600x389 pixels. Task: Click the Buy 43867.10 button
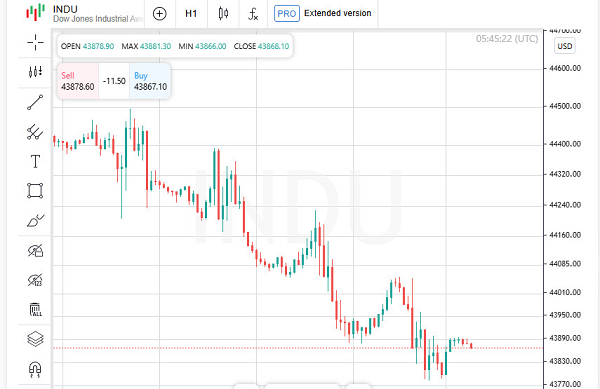click(150, 81)
